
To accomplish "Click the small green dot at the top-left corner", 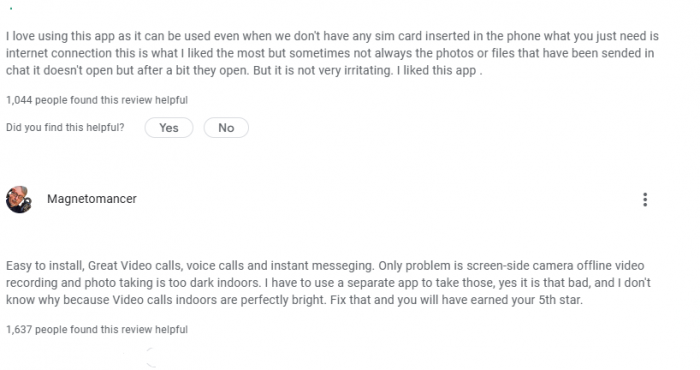I will coord(11,8).
